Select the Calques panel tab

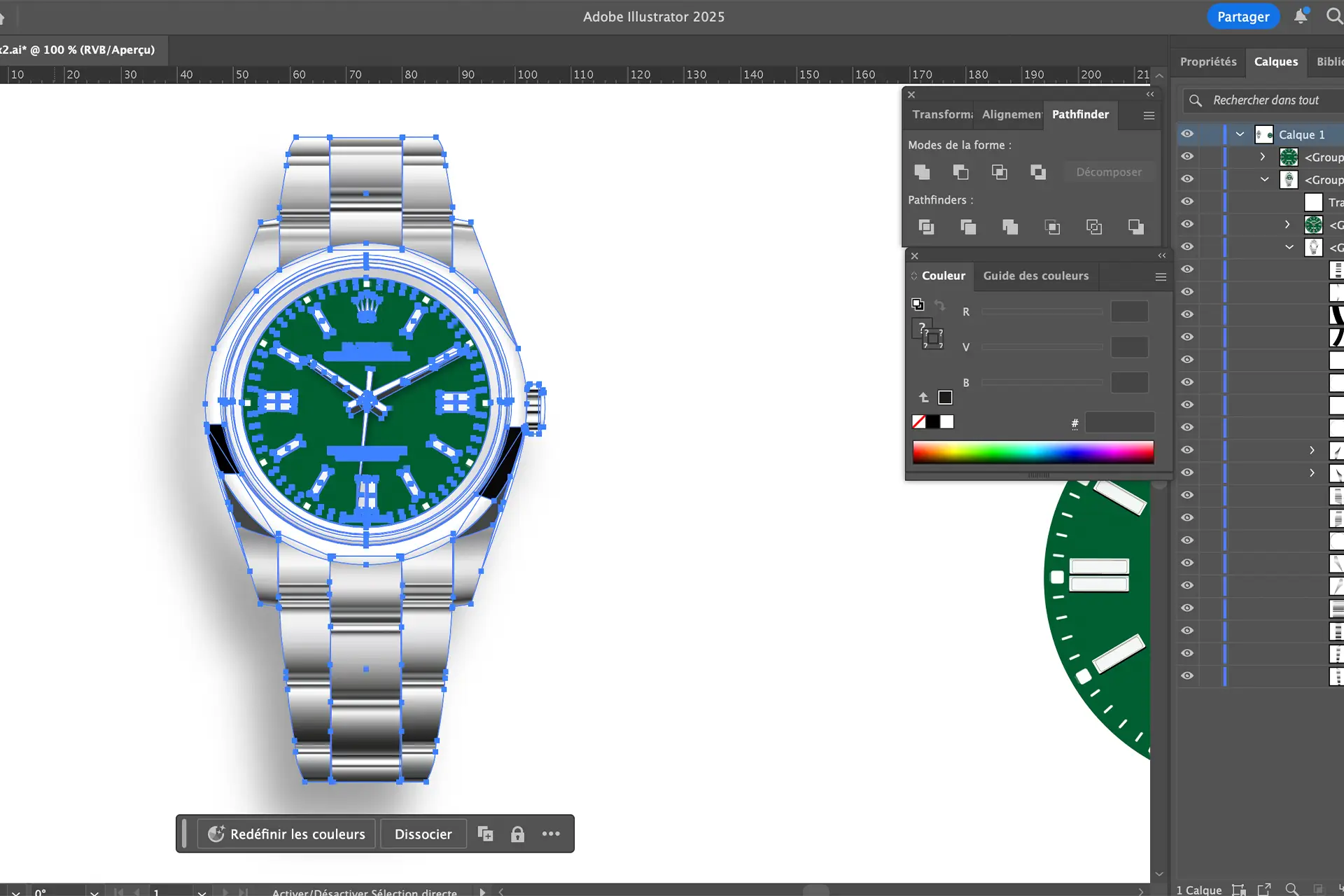click(1276, 62)
